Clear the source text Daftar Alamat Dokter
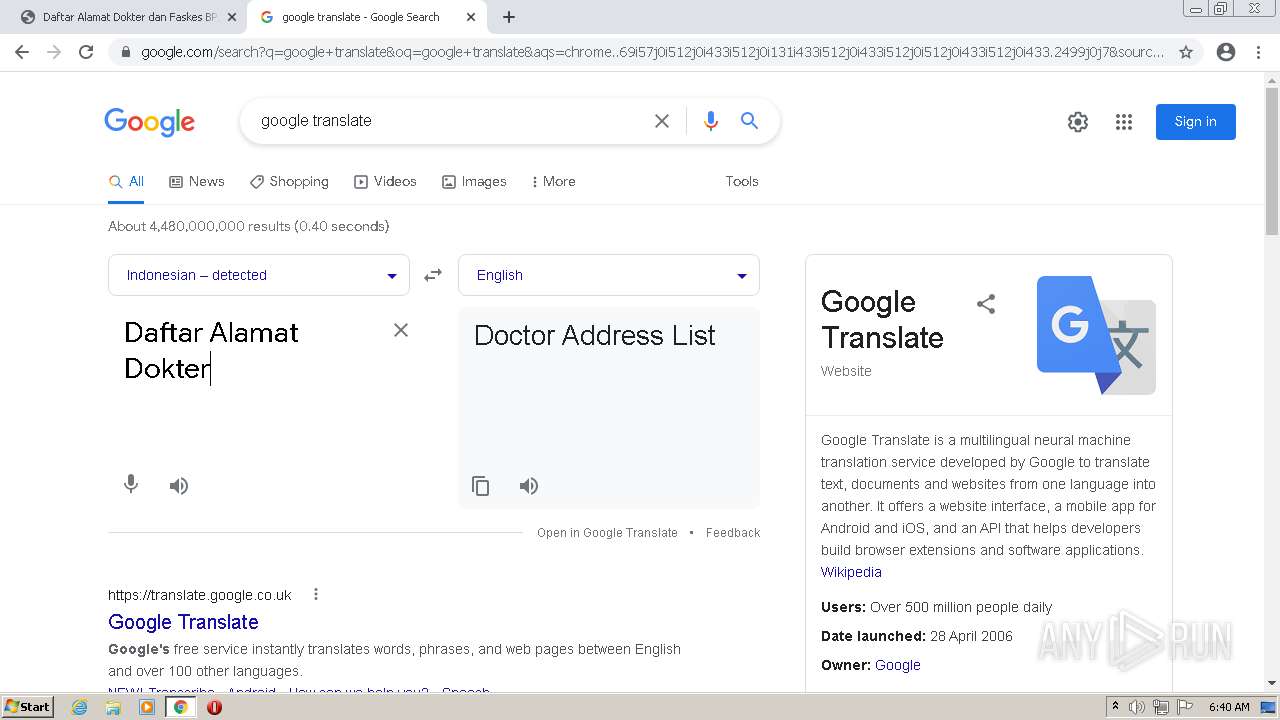Viewport: 1280px width, 720px height. coord(401,330)
